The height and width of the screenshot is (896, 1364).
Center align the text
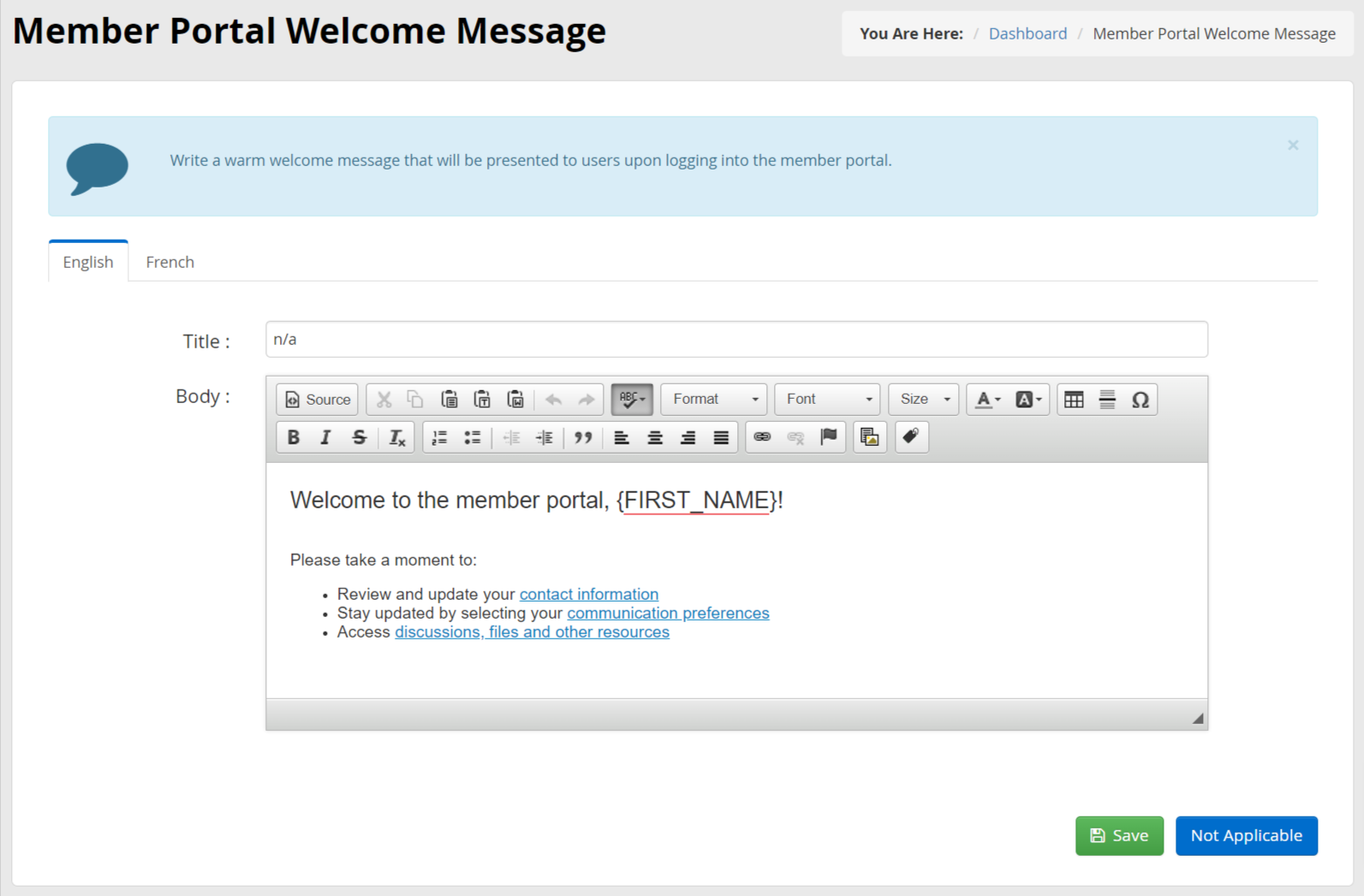(655, 437)
